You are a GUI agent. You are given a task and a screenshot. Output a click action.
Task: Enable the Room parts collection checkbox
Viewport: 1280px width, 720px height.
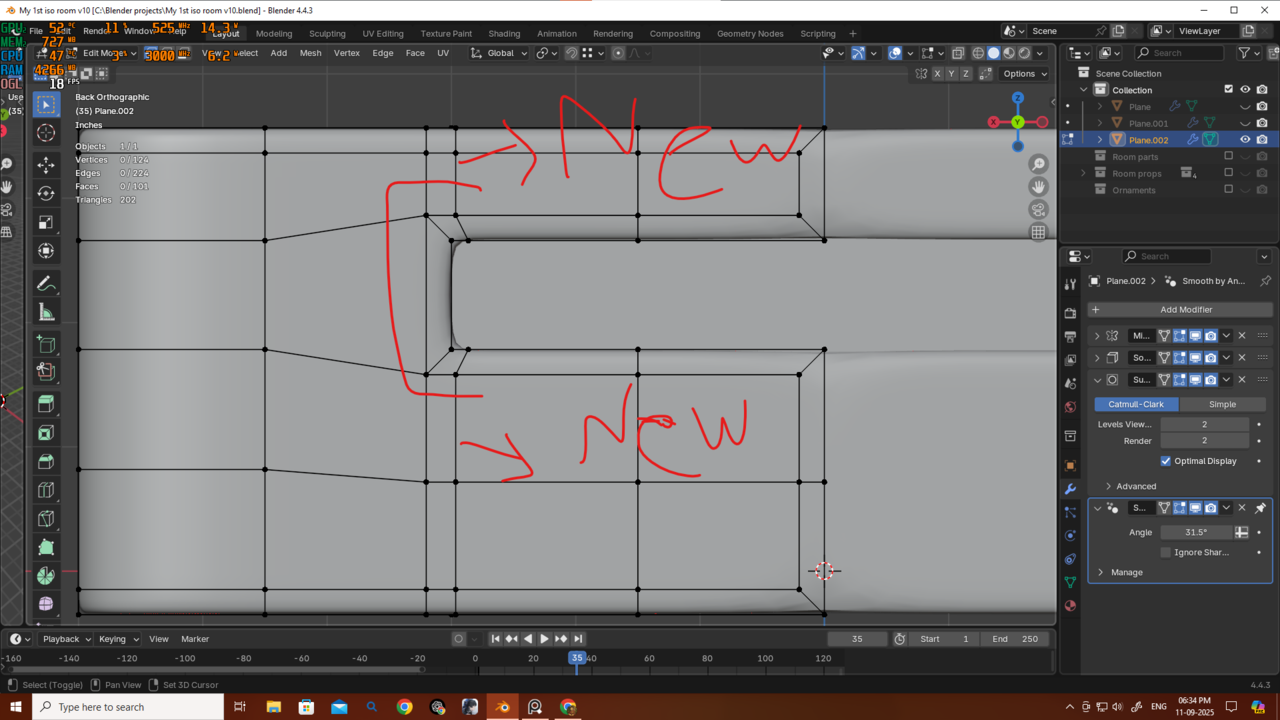pos(1229,156)
